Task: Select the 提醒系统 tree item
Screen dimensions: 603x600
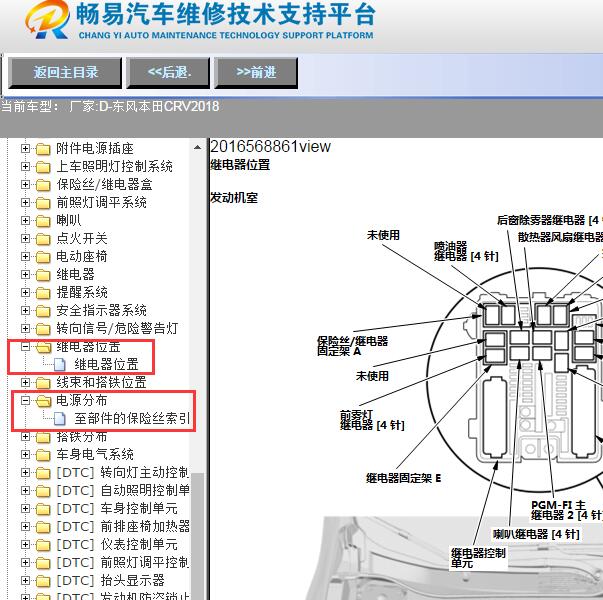Action: point(82,293)
